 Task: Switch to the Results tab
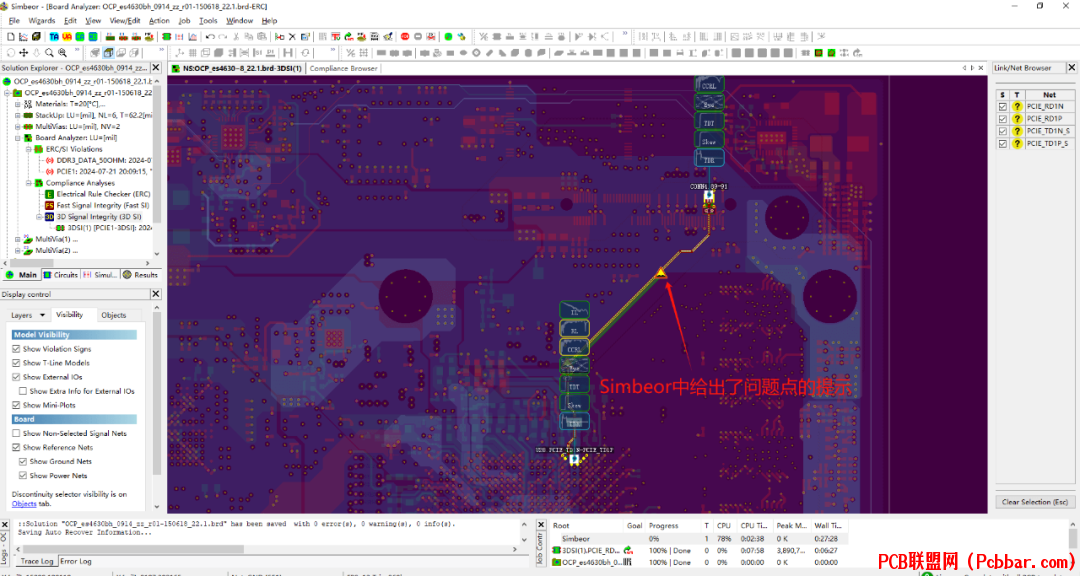(x=141, y=275)
